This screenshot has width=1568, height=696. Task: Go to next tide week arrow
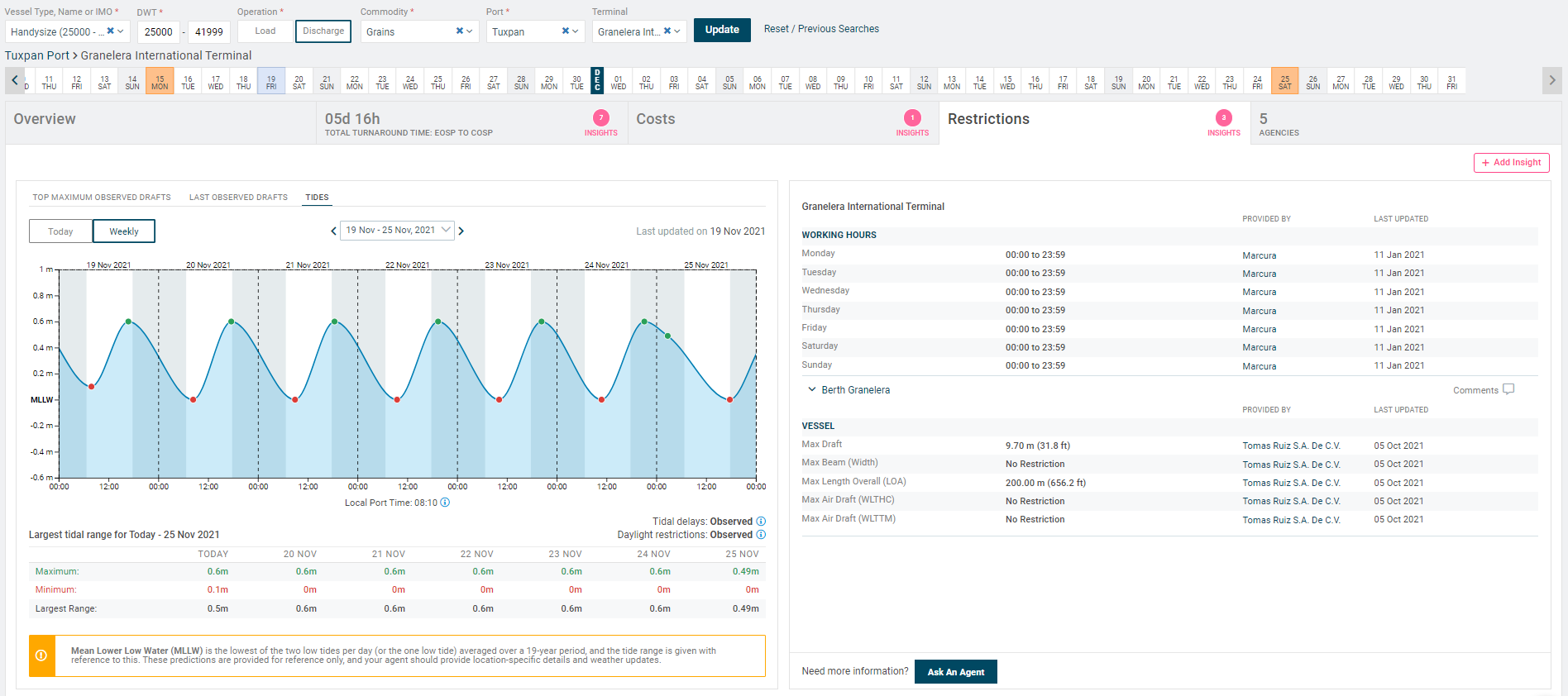[461, 231]
